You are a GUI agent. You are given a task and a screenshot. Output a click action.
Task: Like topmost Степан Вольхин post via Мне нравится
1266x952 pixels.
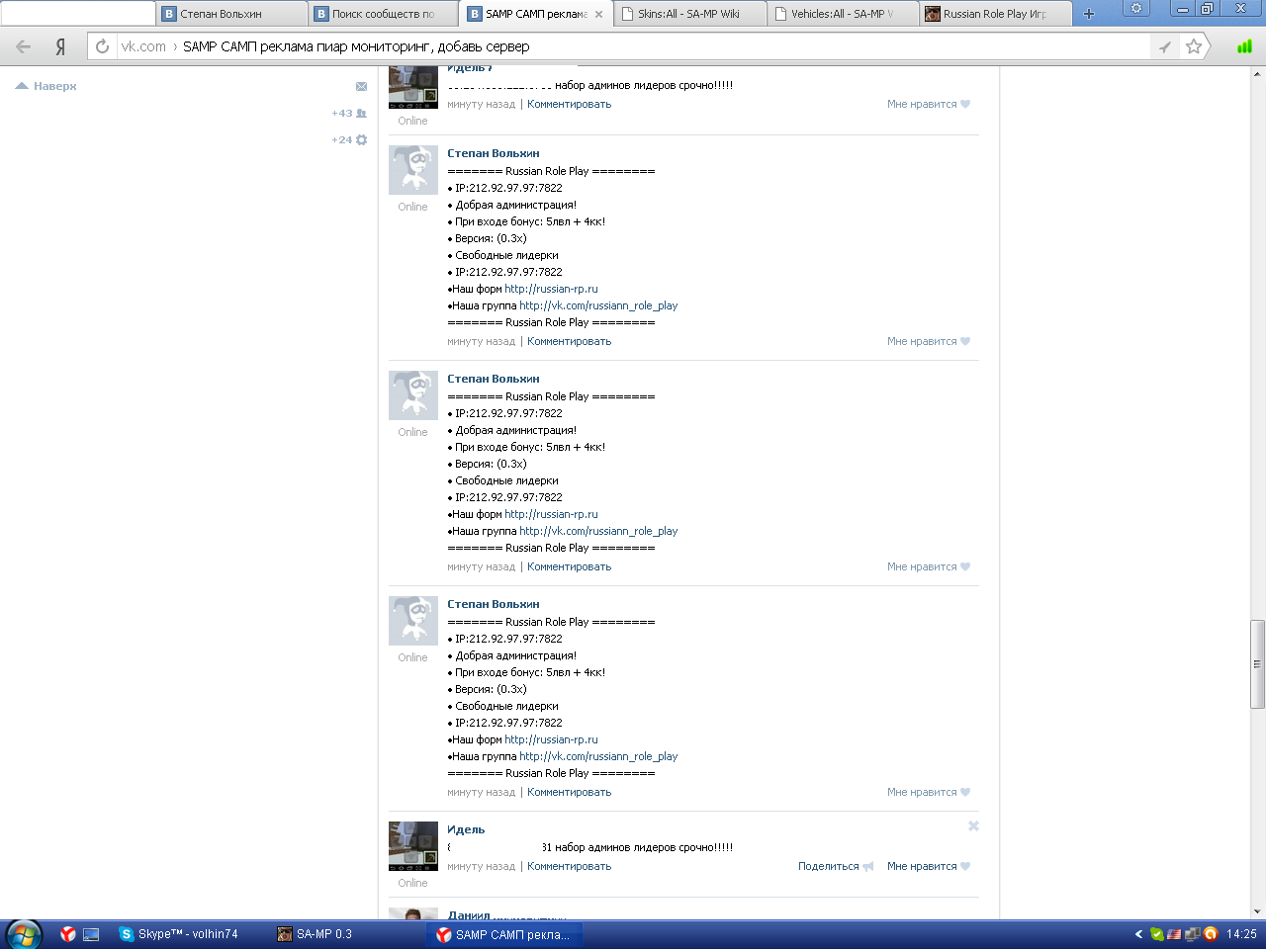[929, 341]
